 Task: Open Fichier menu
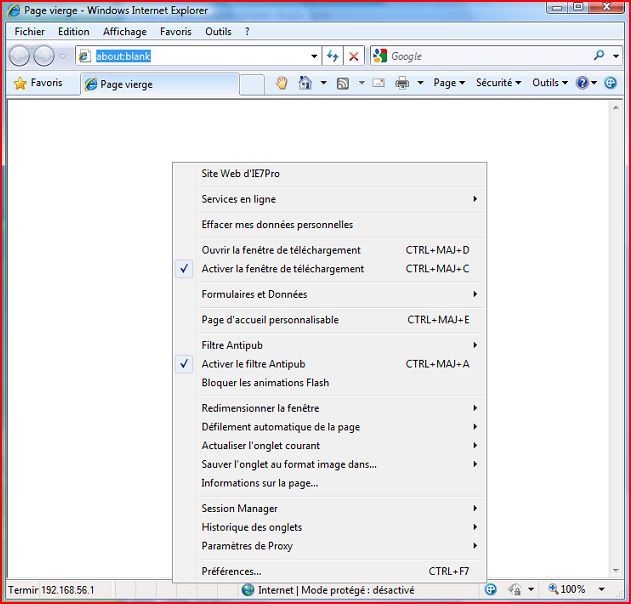point(30,31)
